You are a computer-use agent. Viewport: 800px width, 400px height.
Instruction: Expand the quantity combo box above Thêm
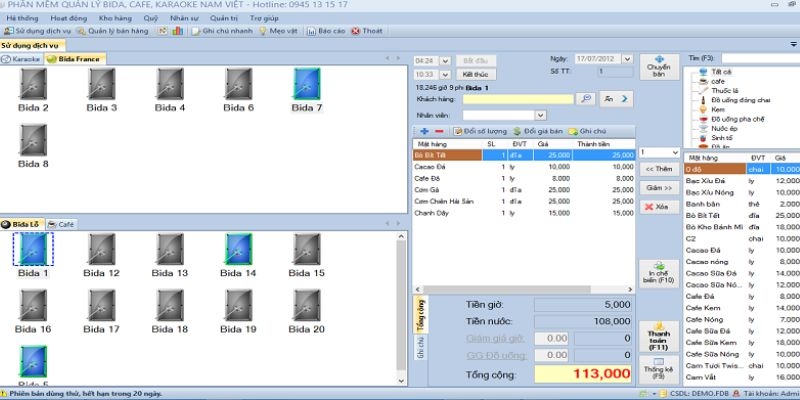pyautogui.click(x=673, y=153)
